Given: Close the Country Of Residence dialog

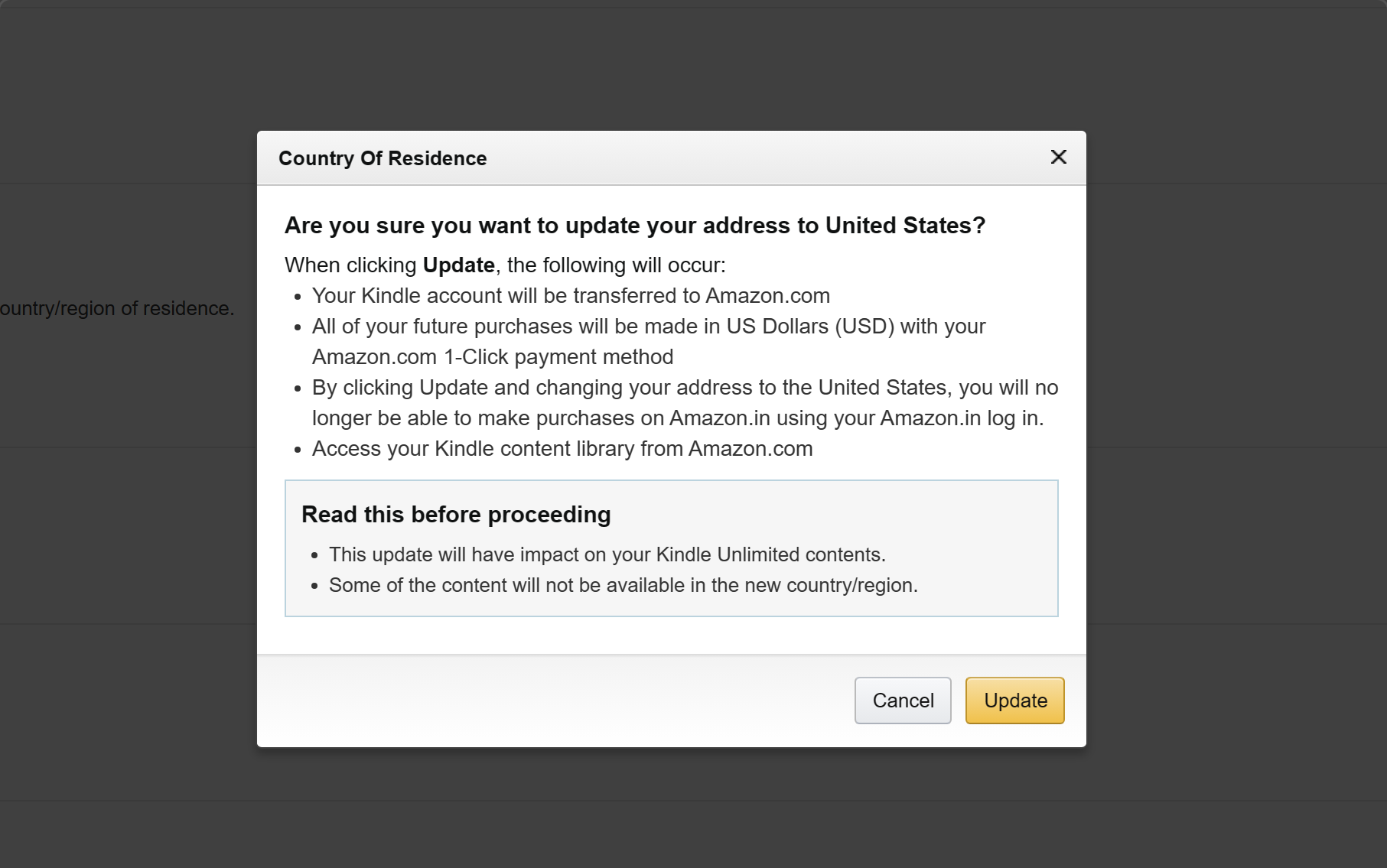Looking at the screenshot, I should [x=1058, y=157].
